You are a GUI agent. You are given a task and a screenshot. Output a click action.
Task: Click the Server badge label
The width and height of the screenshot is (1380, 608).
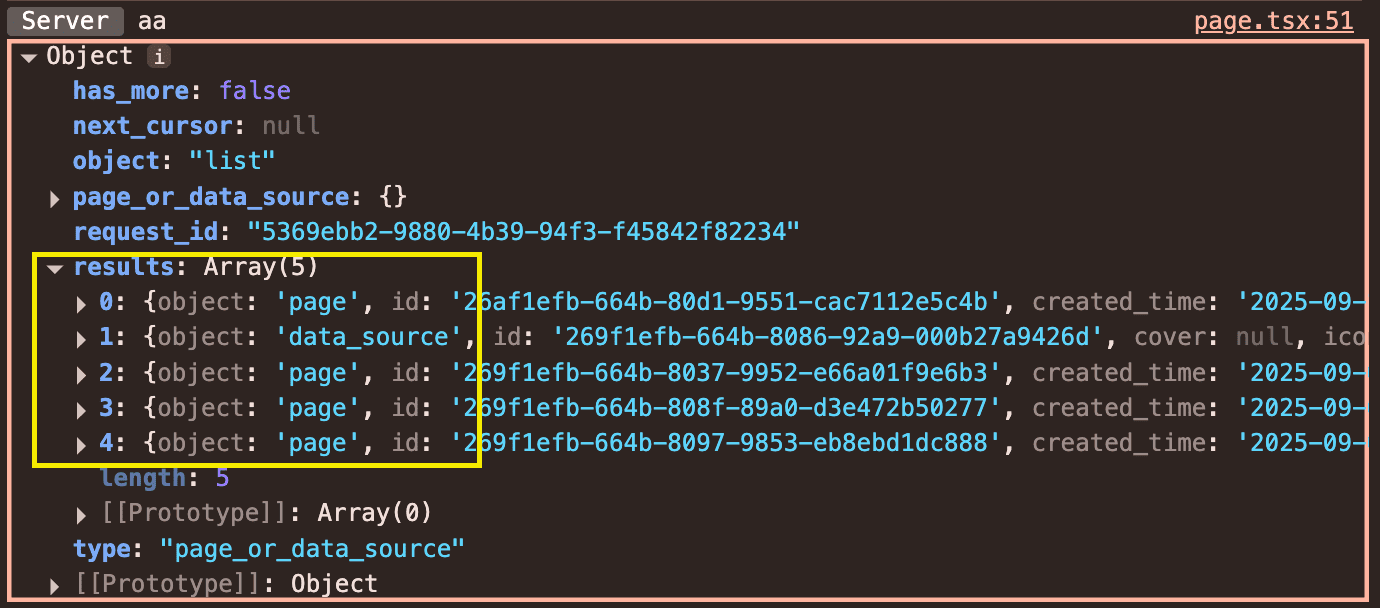65,21
